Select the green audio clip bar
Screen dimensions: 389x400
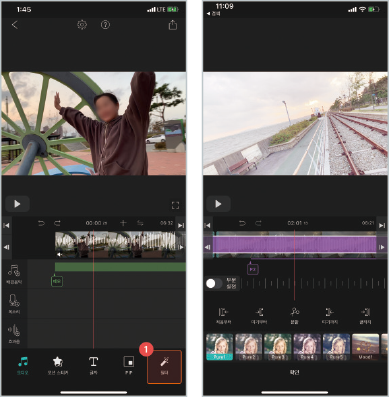click(120, 267)
